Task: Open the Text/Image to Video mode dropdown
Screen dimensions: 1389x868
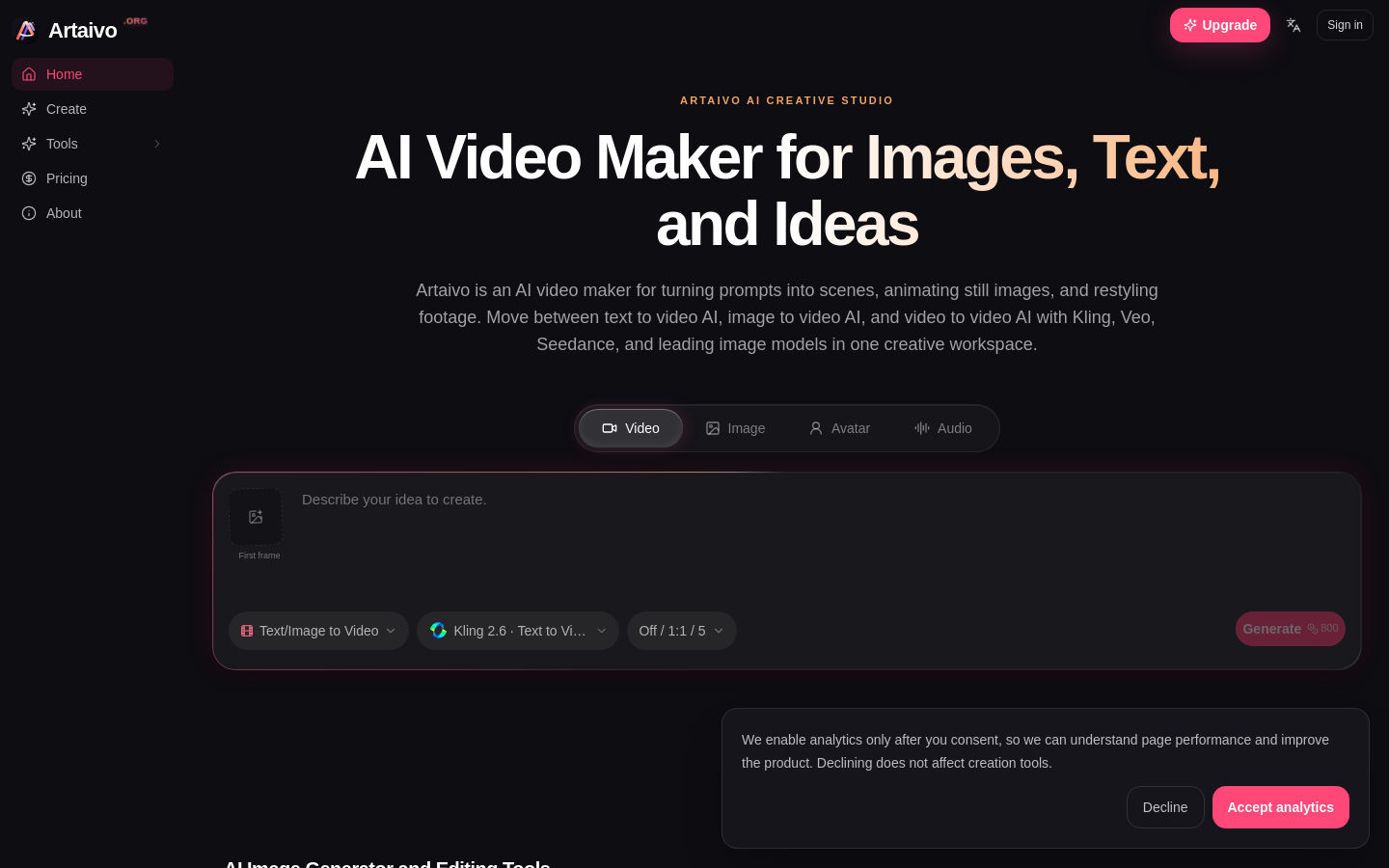Action: click(318, 631)
